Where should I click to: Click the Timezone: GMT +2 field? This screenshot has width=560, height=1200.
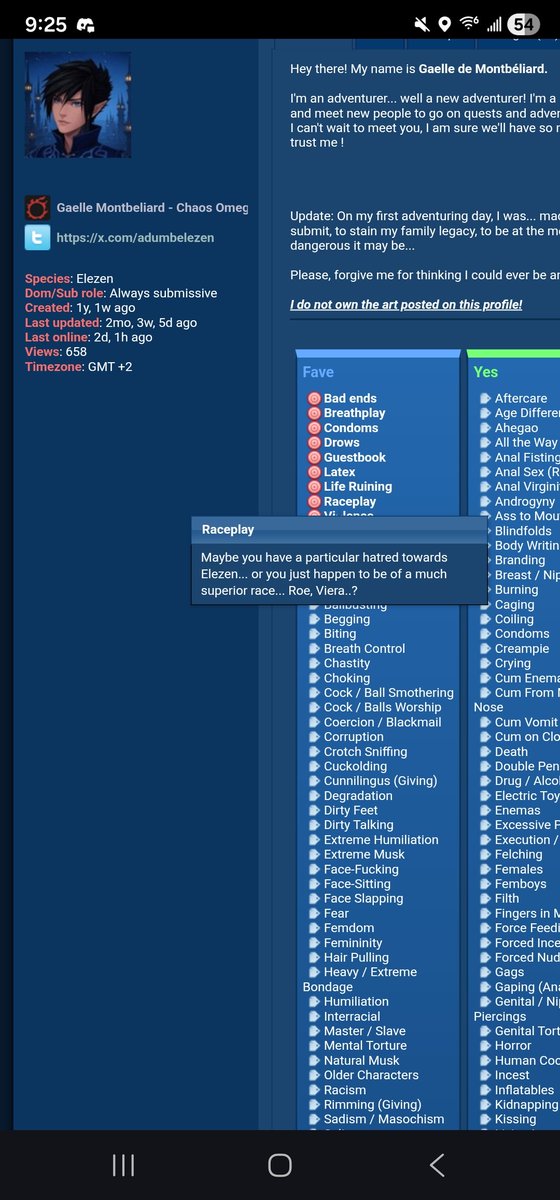tap(79, 367)
